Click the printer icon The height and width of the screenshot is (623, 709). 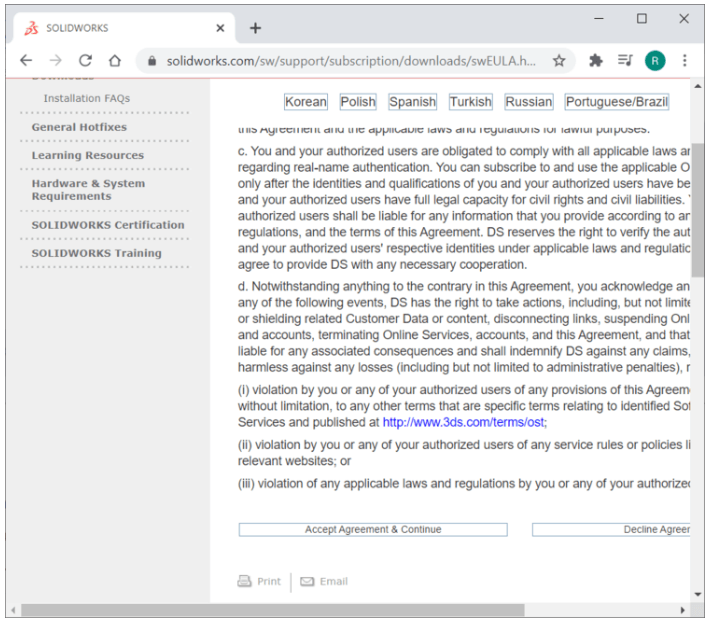pyautogui.click(x=244, y=581)
